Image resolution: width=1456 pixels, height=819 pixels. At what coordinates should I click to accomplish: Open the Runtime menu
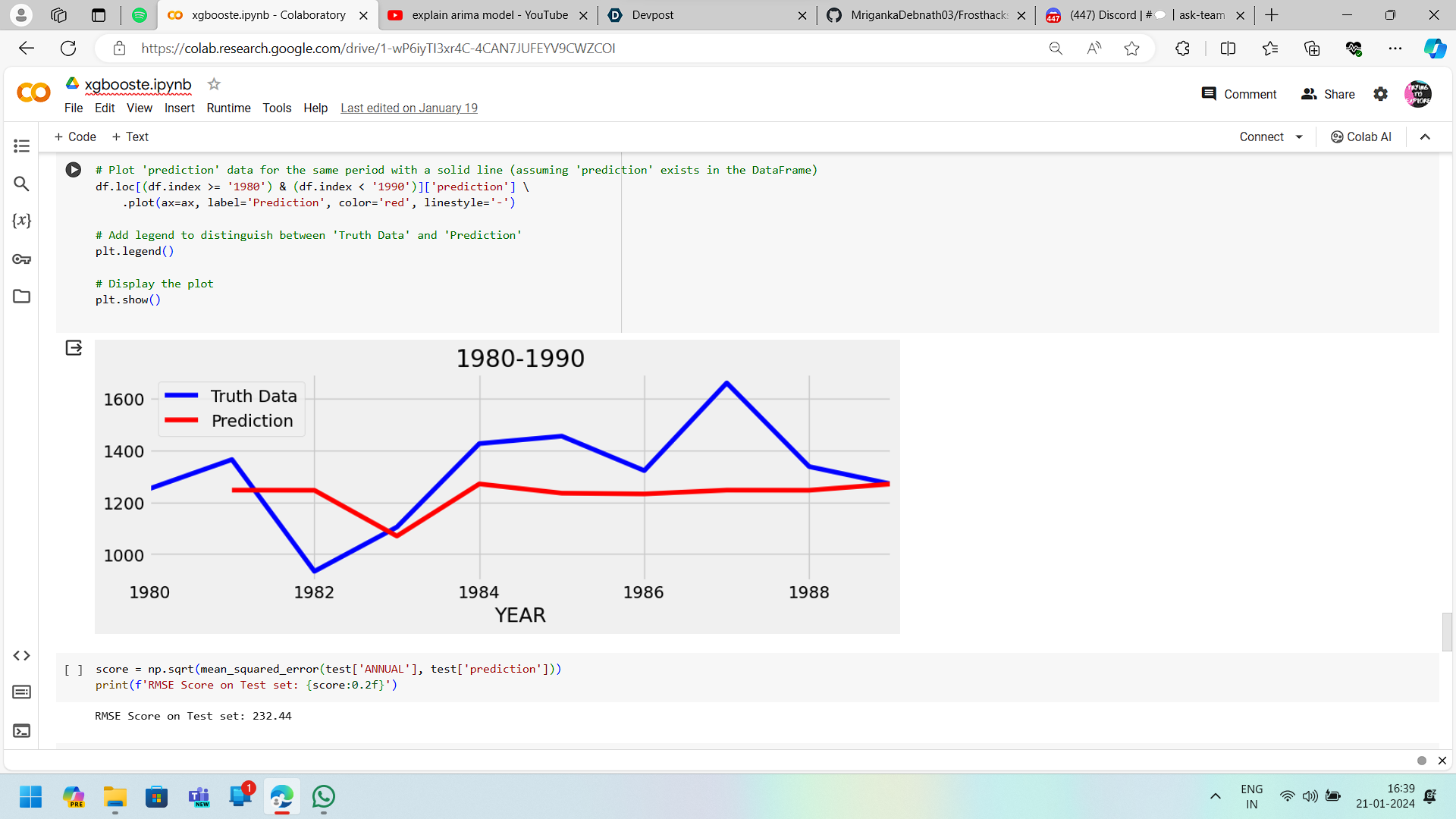click(228, 108)
